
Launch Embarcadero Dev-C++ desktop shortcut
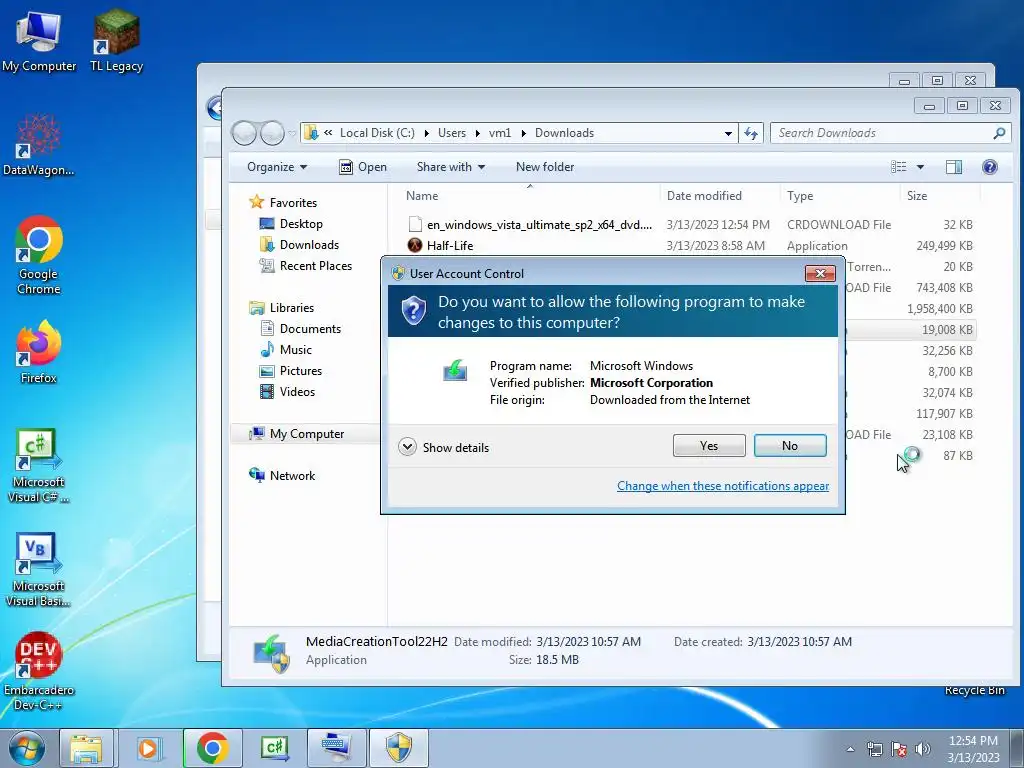click(x=39, y=671)
